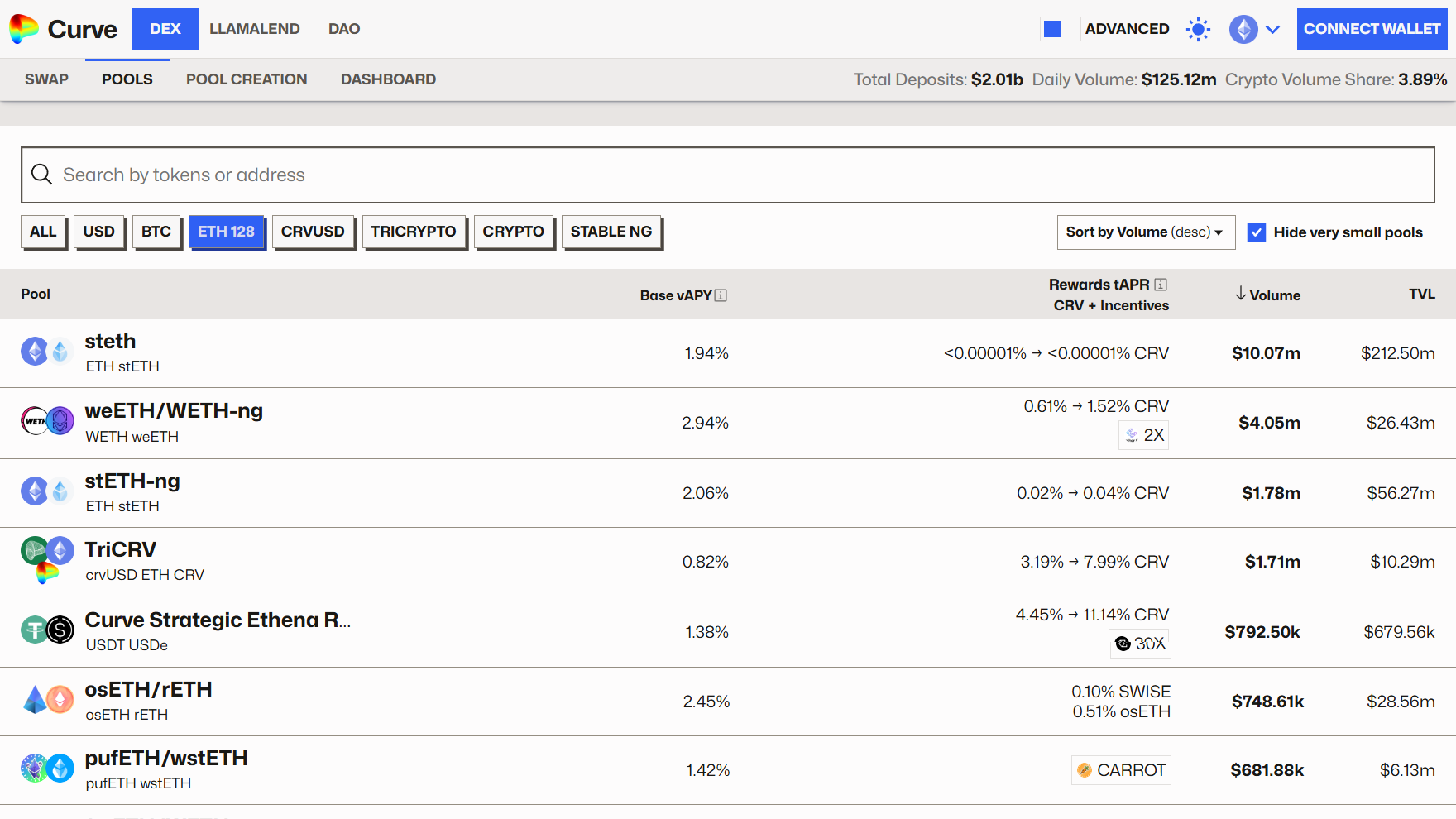
Task: Click the CRV + Incentives subheader
Action: coord(1111,305)
